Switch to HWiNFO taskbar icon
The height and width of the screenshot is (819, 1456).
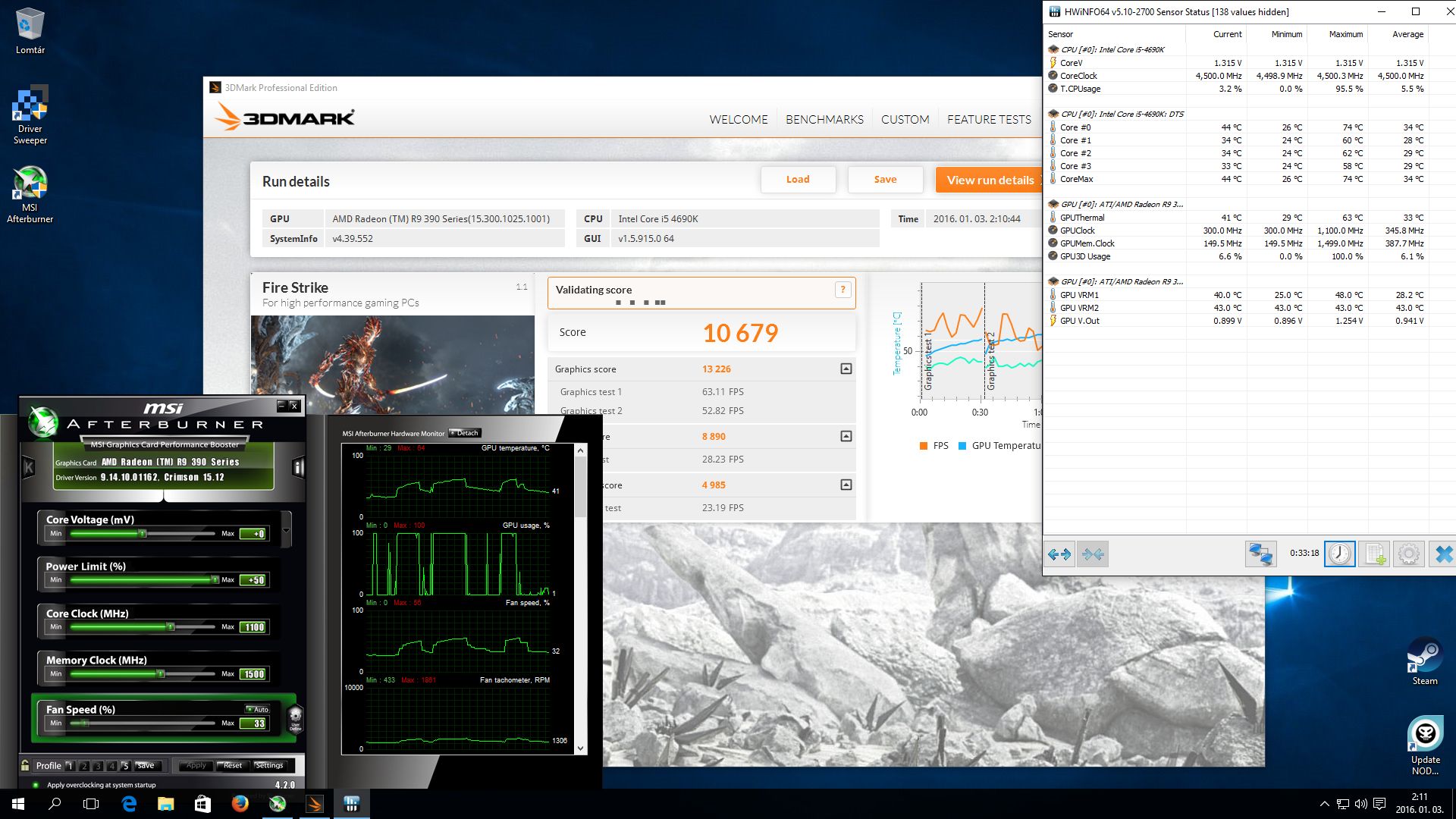coord(351,804)
